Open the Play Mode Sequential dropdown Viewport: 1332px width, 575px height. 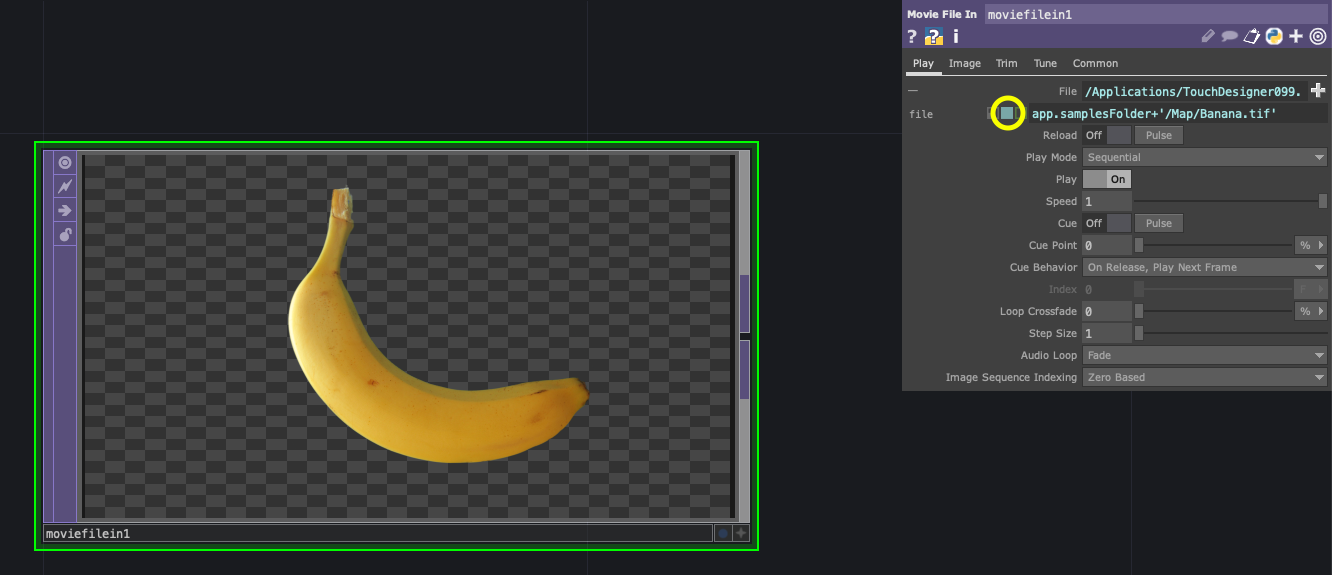1205,157
